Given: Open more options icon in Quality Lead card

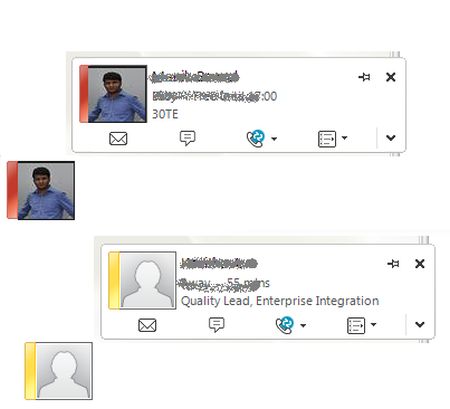Looking at the screenshot, I should tap(356, 325).
